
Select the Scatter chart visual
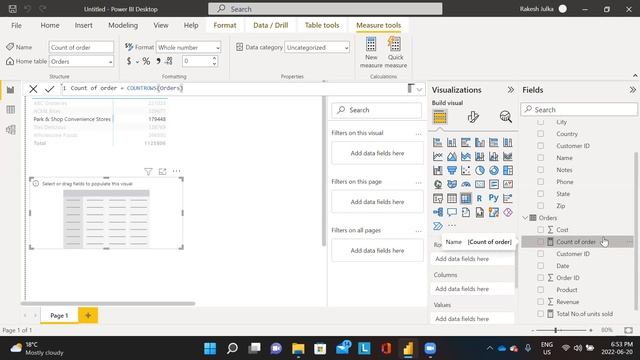click(466, 170)
